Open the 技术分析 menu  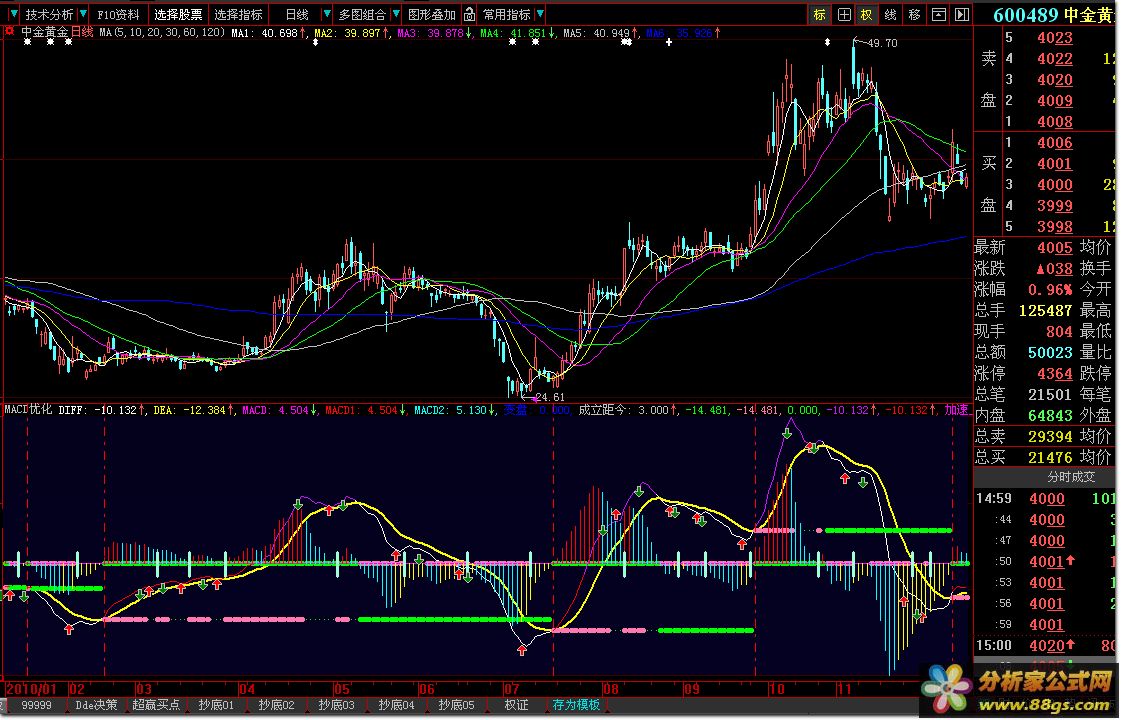pyautogui.click(x=49, y=14)
